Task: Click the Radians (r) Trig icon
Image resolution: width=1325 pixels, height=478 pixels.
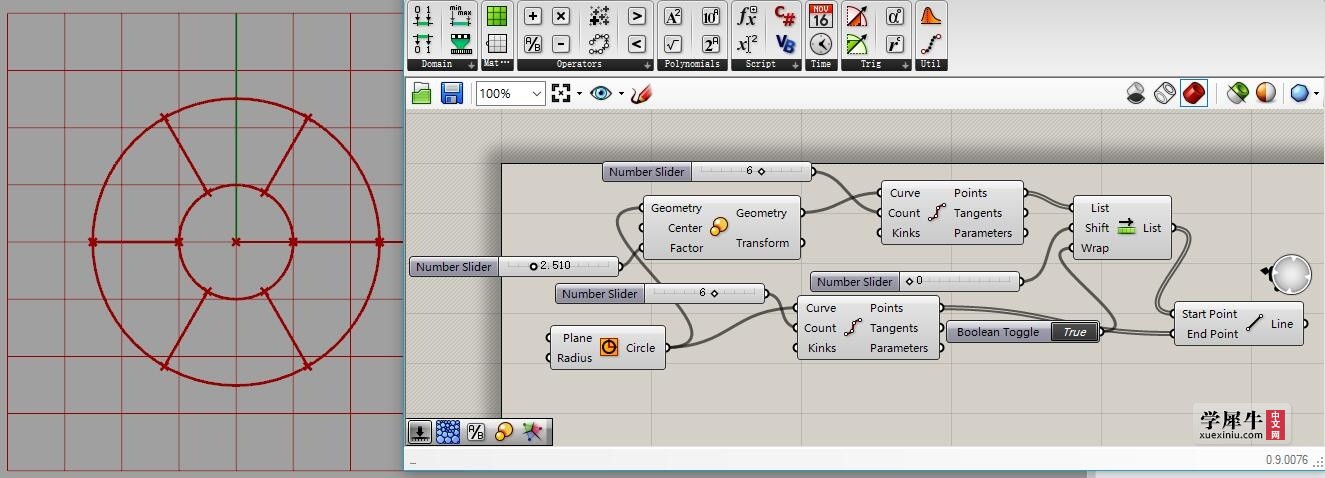Action: click(895, 44)
